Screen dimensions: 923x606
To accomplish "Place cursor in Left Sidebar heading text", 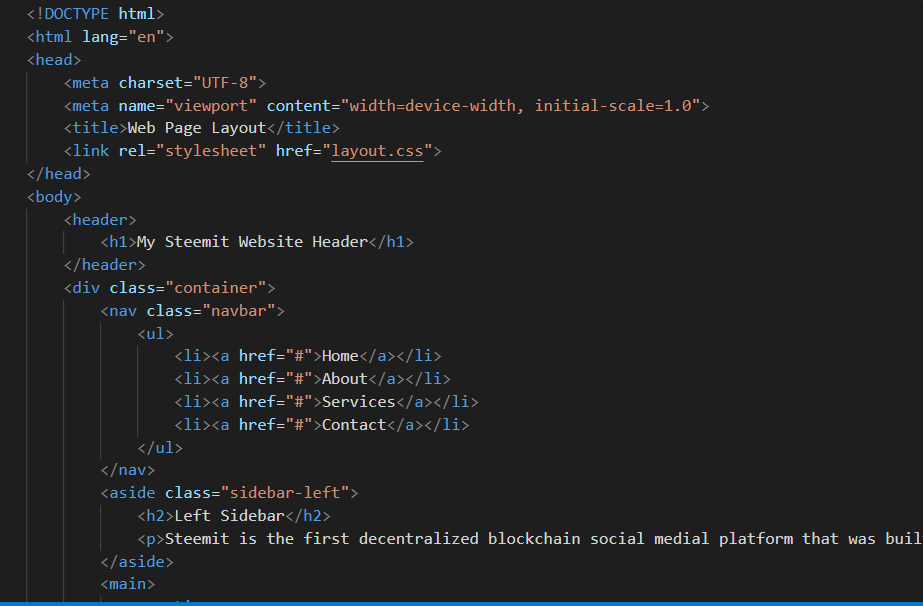I will (230, 516).
